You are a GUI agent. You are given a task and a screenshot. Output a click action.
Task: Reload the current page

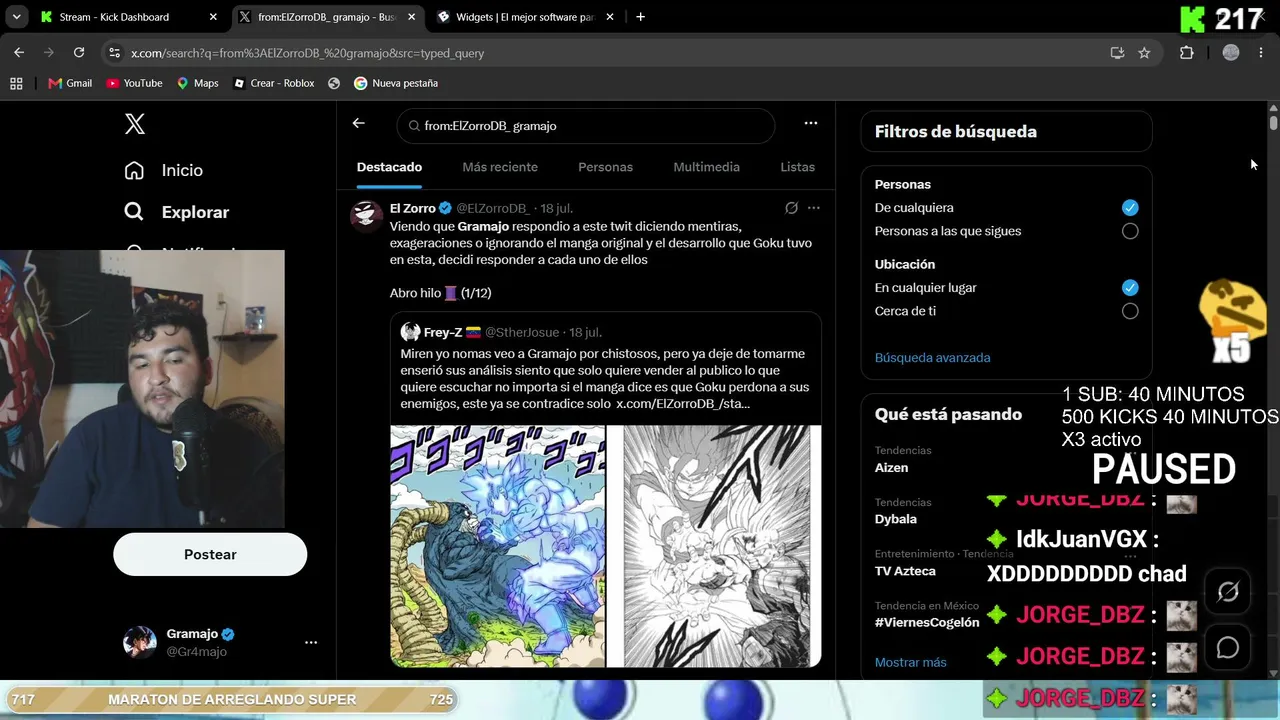pyautogui.click(x=79, y=53)
